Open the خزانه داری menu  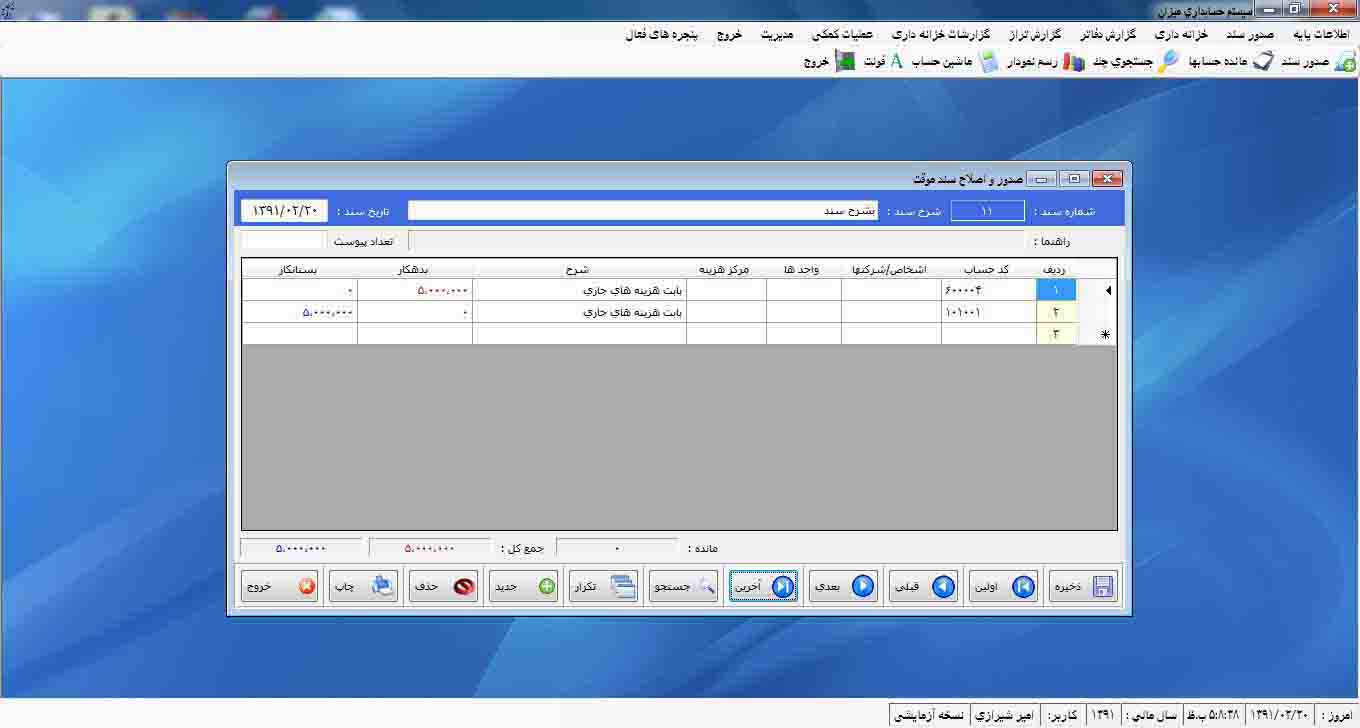pyautogui.click(x=1181, y=34)
